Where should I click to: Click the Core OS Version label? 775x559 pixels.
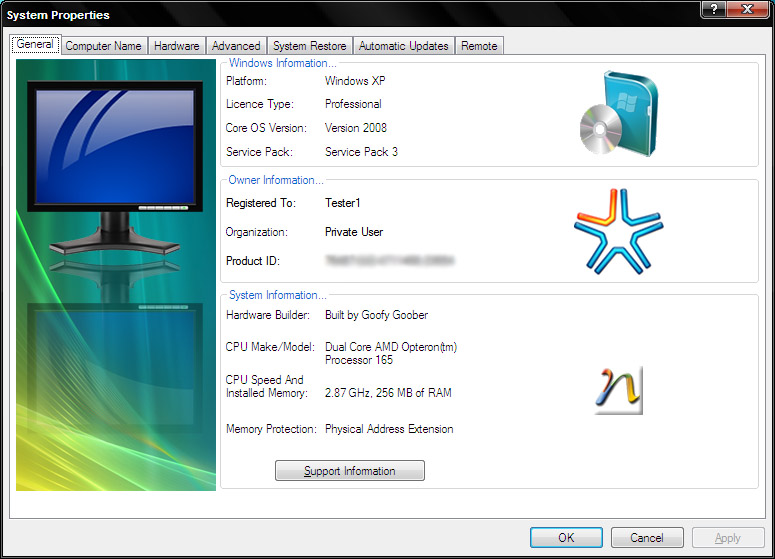(x=266, y=128)
